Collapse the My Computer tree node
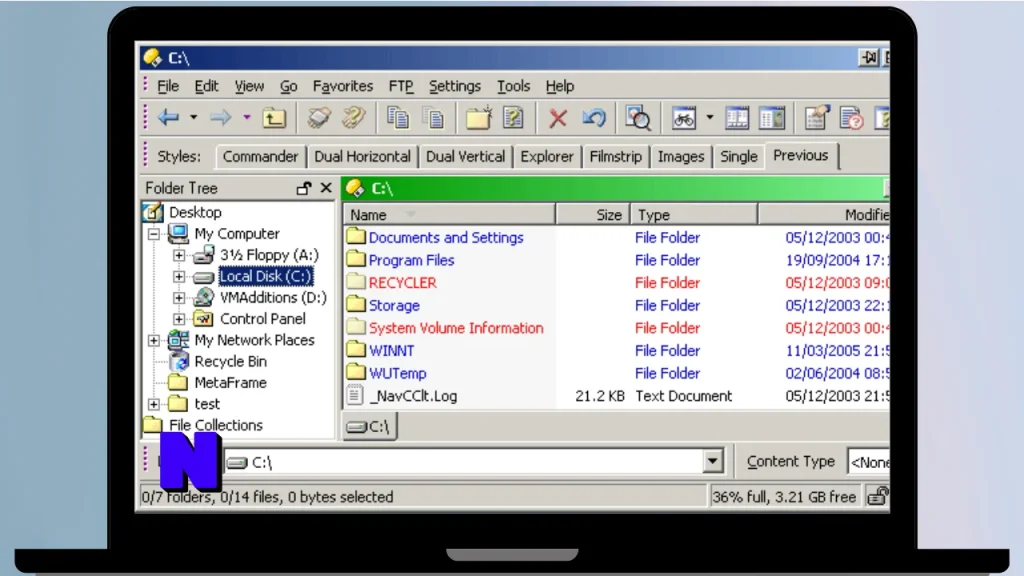This screenshot has width=1024, height=576. click(x=153, y=234)
